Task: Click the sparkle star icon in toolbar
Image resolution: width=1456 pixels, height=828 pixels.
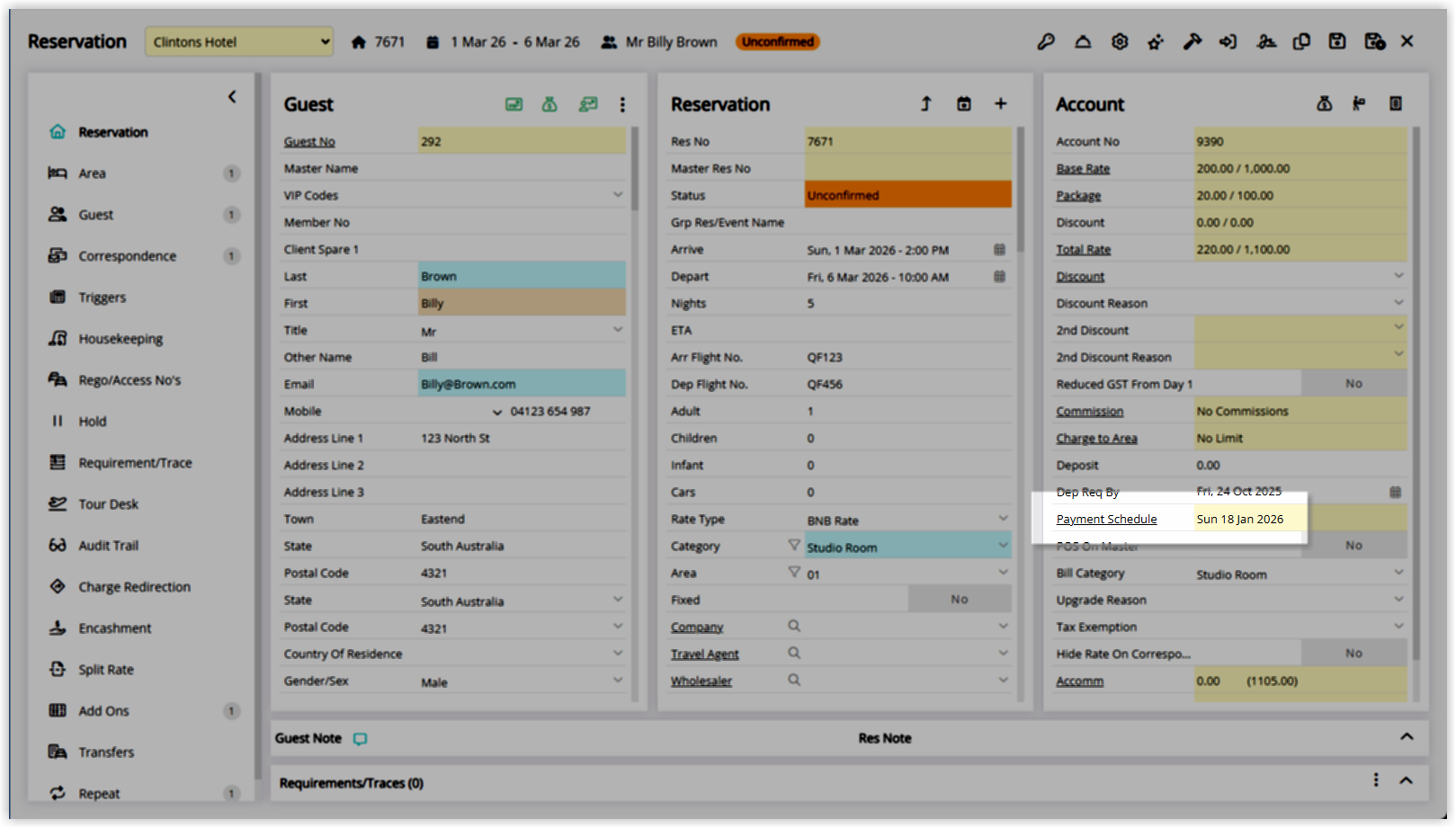Action: [x=1156, y=41]
